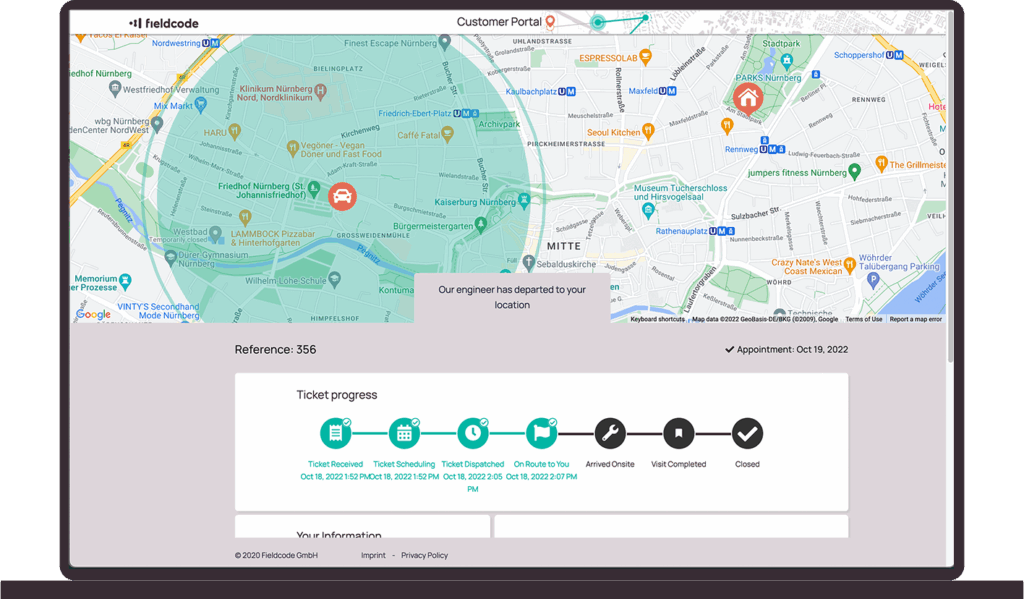The width and height of the screenshot is (1024, 599).
Task: Click the Customer Portal pin icon
Action: tap(550, 22)
